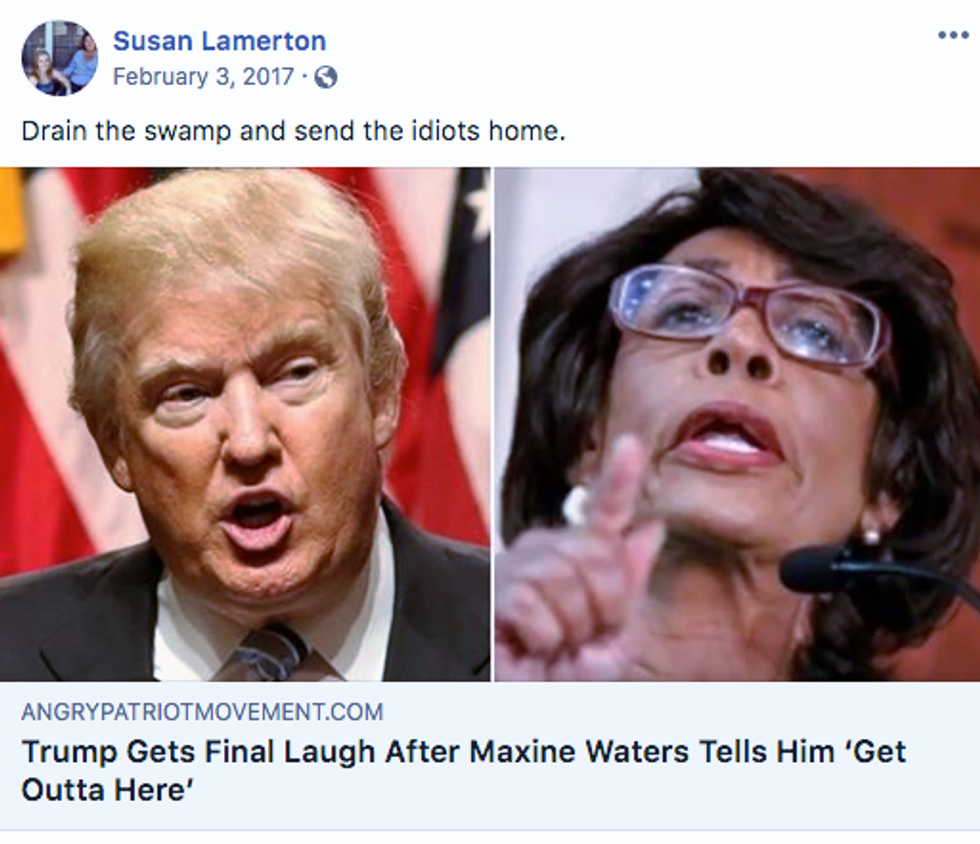Click the left photo of the article preview
The height and width of the screenshot is (844, 980).
pyautogui.click(x=245, y=424)
